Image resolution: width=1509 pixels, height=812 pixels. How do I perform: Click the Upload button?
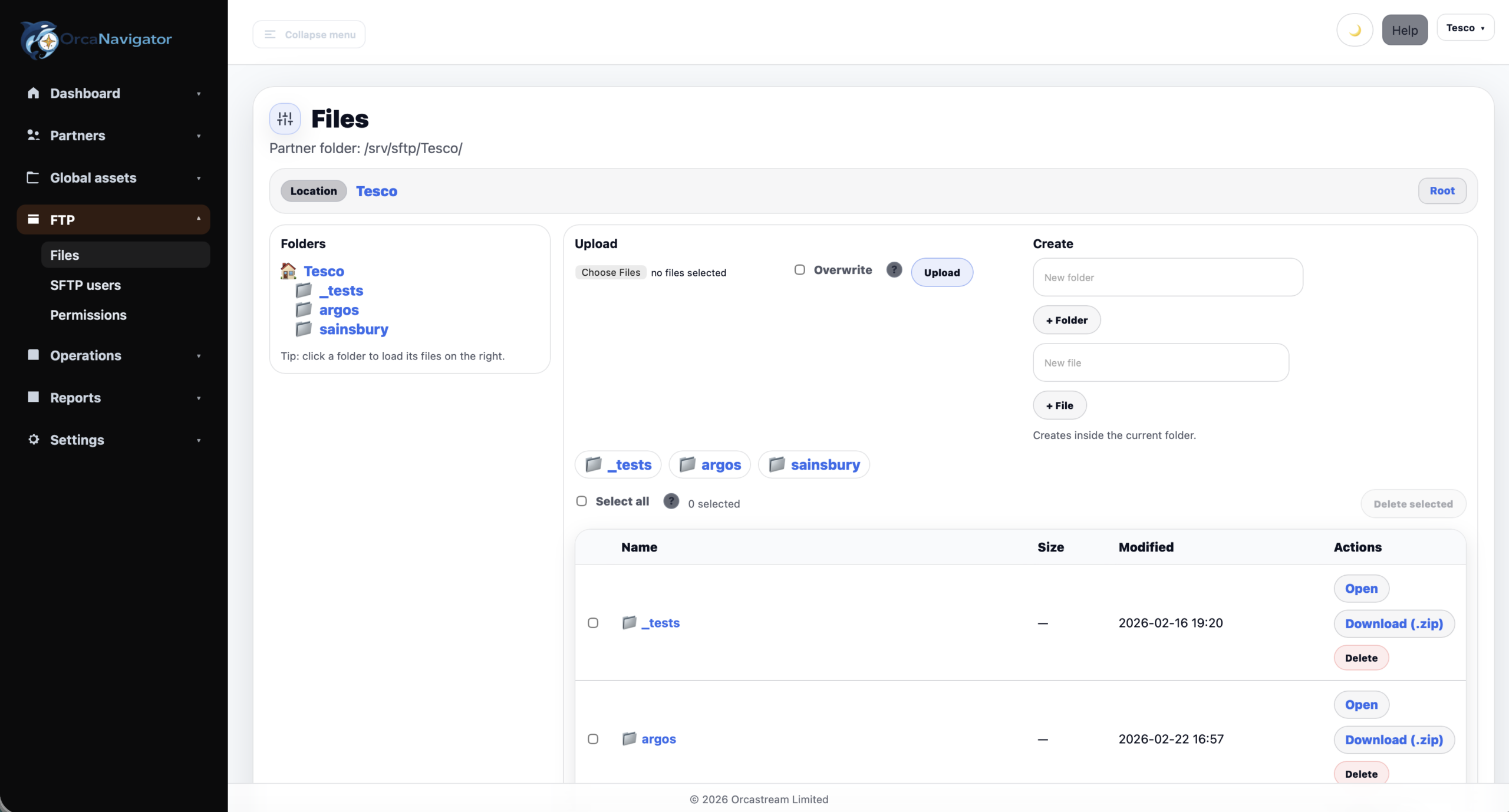[941, 272]
